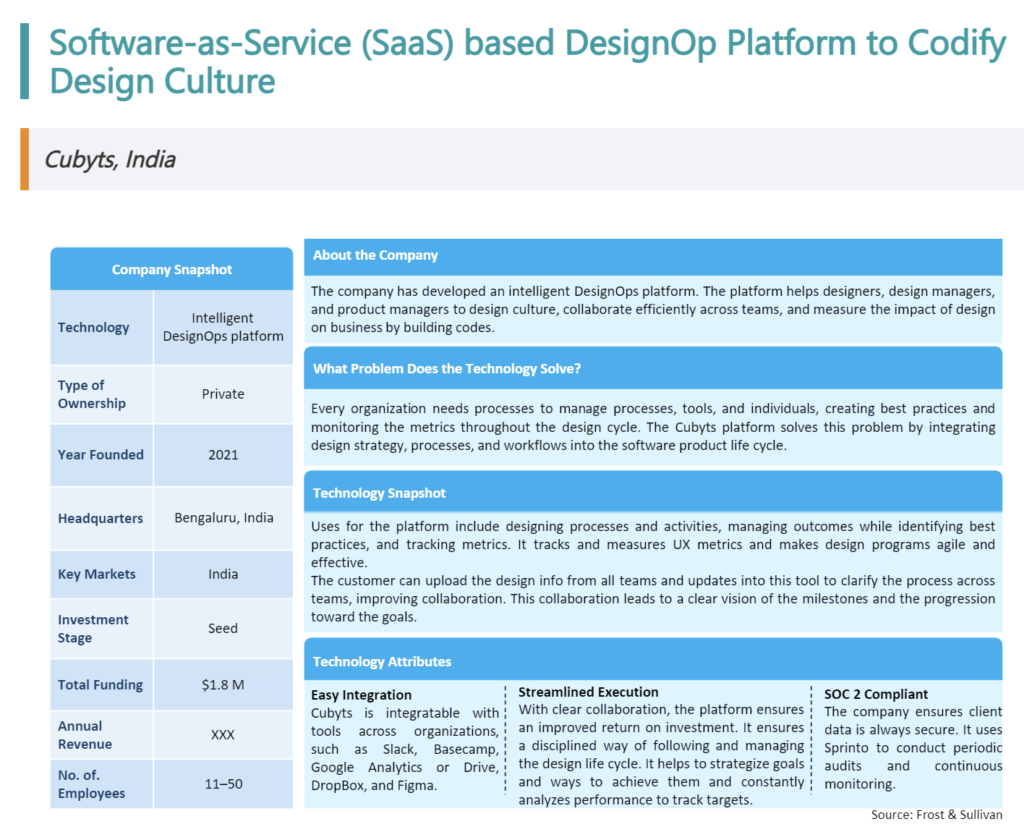Screen dimensions: 1024x832
Task: Click the '11–50' employees value
Action: pos(223,784)
